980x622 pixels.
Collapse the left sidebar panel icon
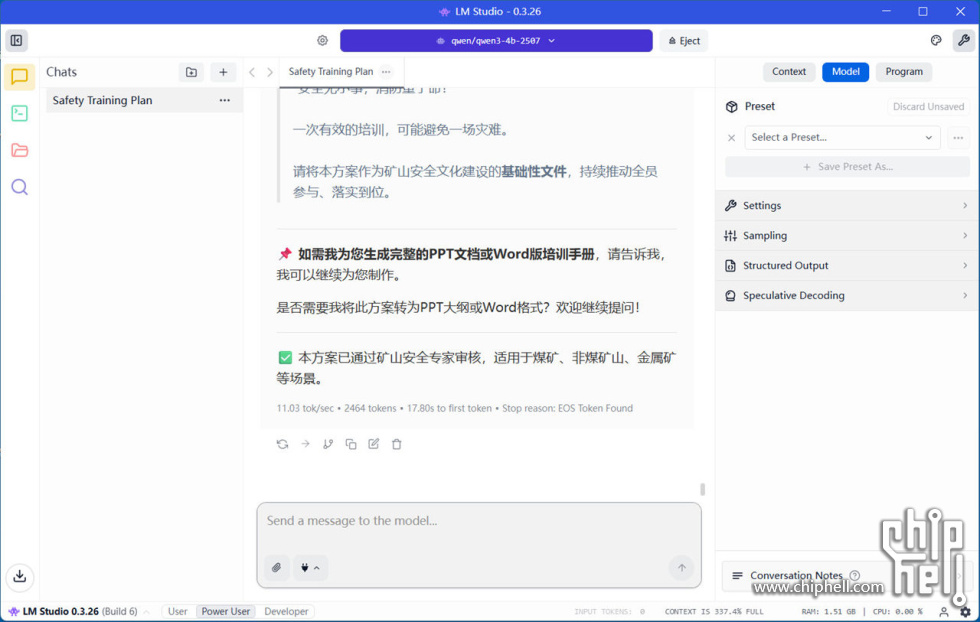(x=16, y=41)
